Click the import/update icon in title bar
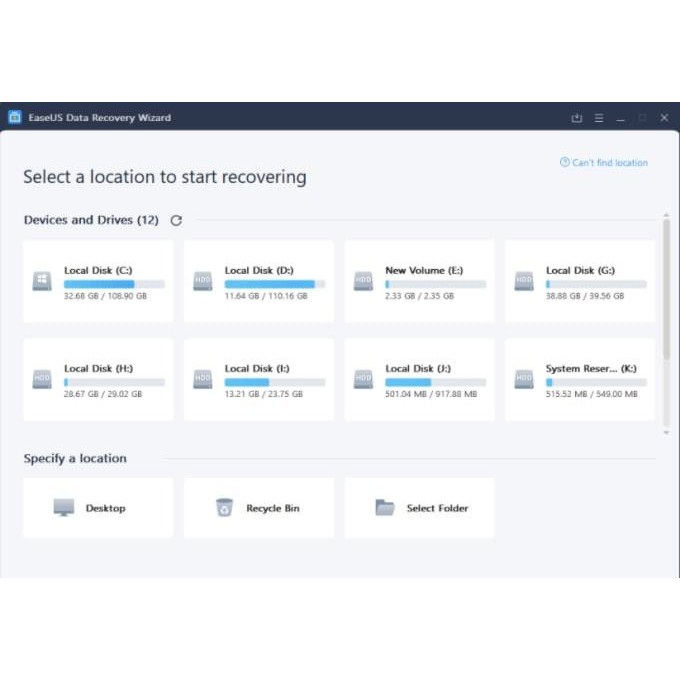The height and width of the screenshot is (680, 680). (576, 118)
